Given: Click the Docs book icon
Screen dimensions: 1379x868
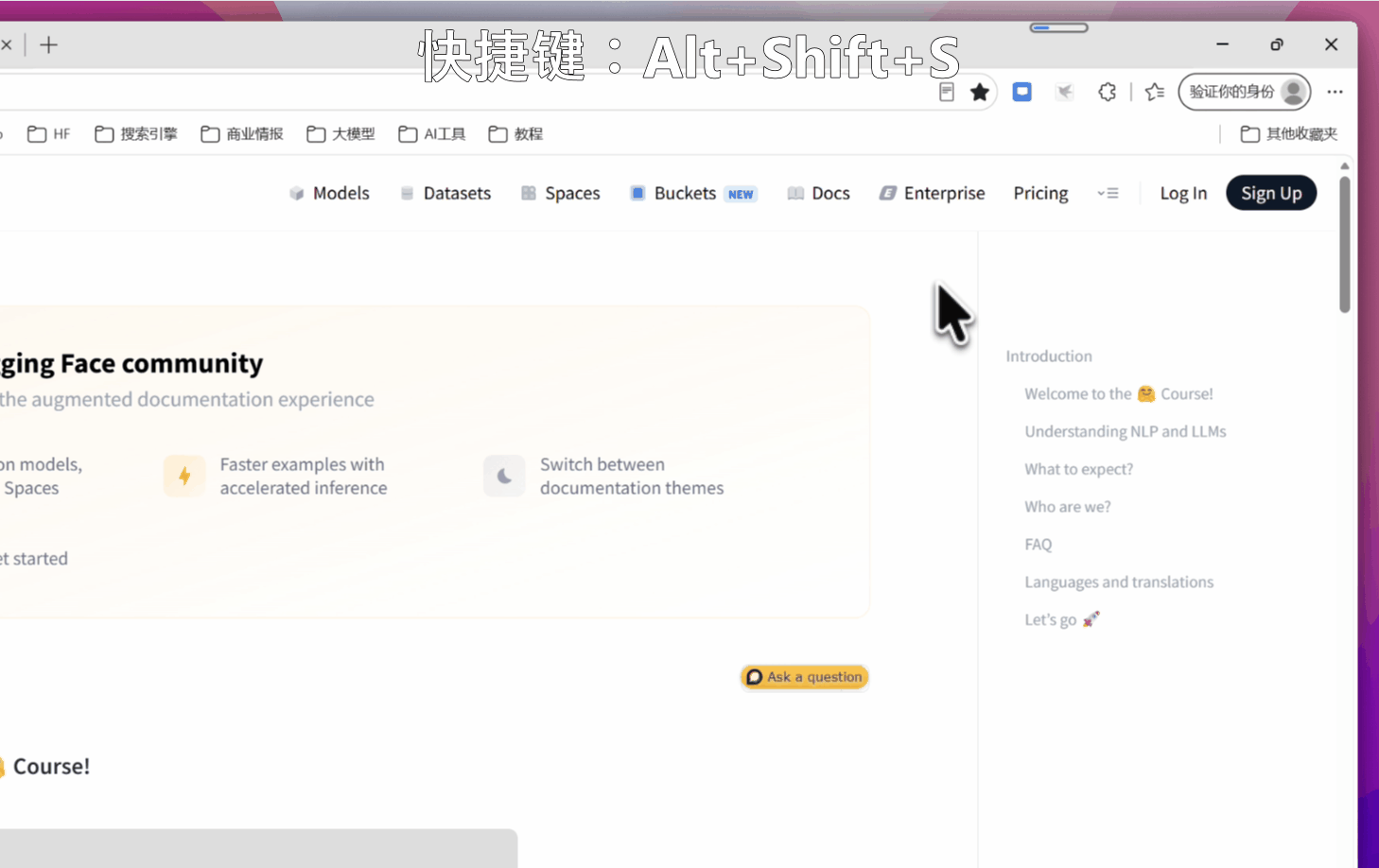Looking at the screenshot, I should tap(795, 193).
